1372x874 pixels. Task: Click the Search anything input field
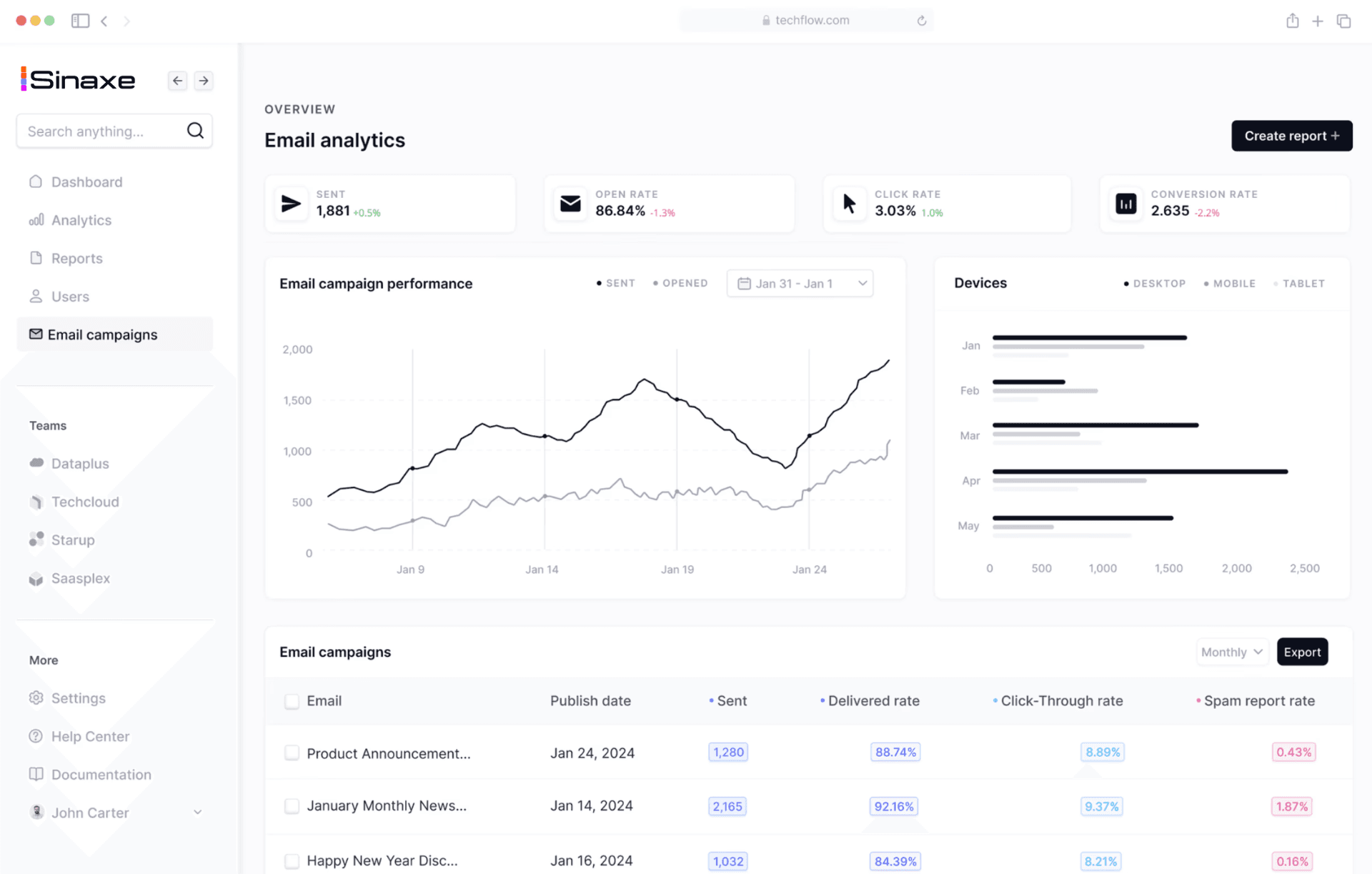pyautogui.click(x=100, y=131)
